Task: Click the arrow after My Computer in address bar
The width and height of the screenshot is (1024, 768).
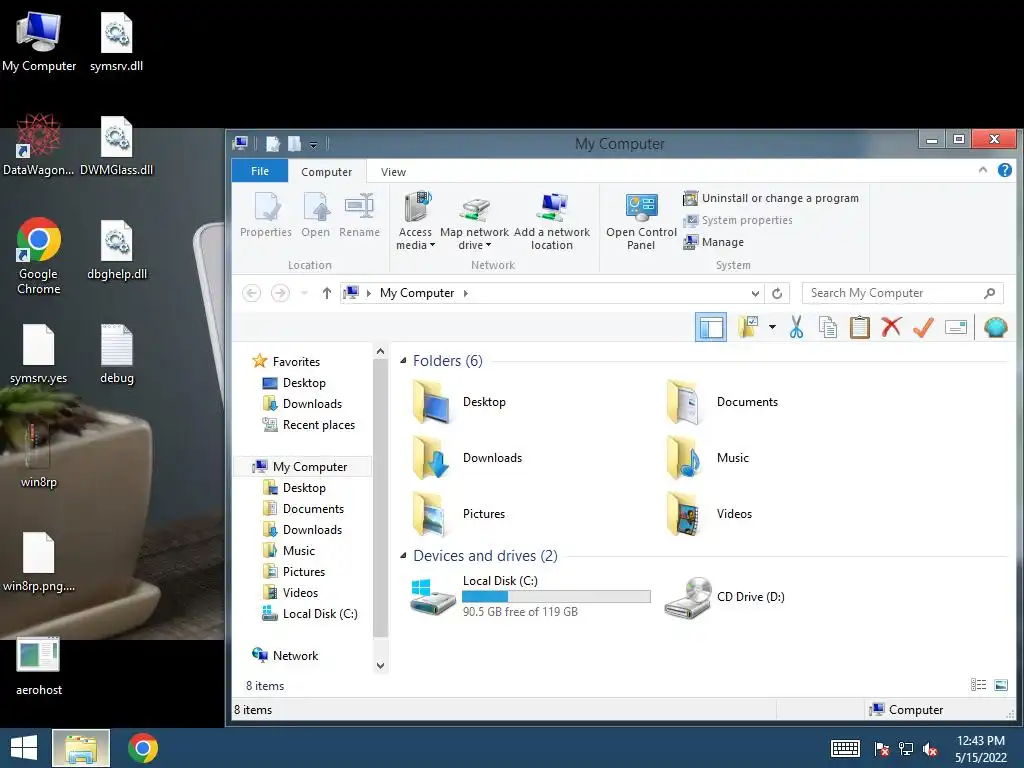Action: [465, 293]
